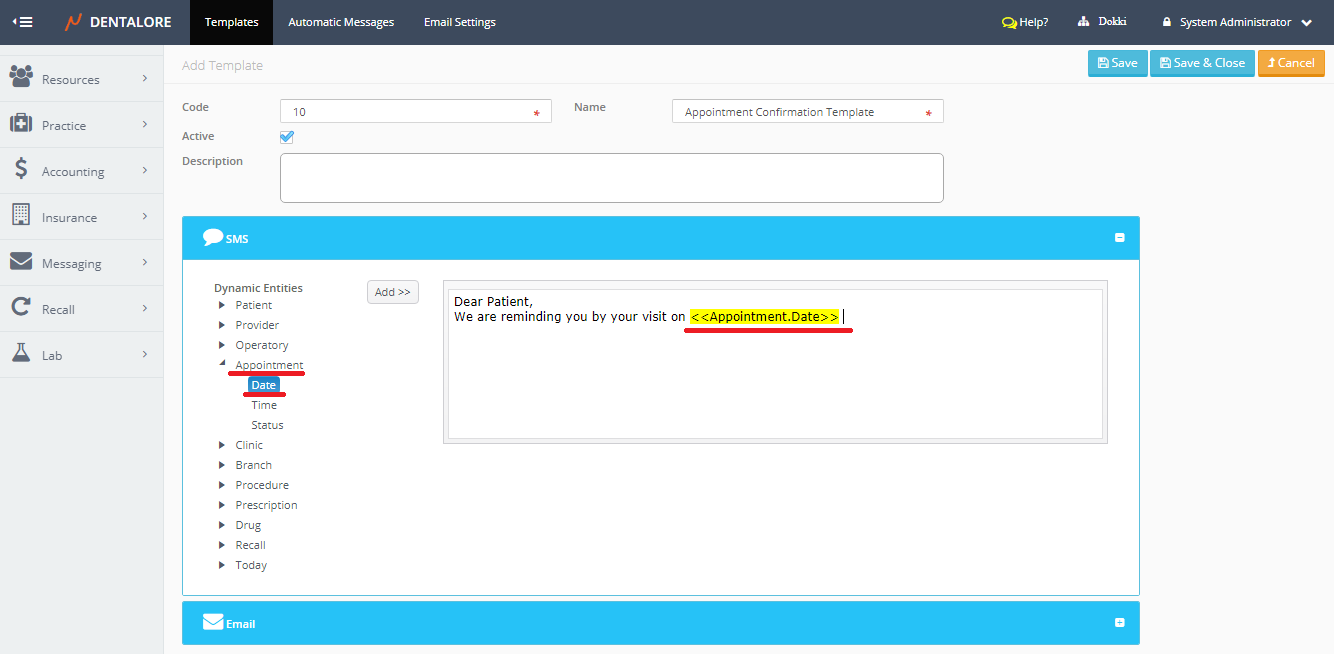Collapse the Appointment tree node
The height and width of the screenshot is (654, 1334).
pyautogui.click(x=222, y=364)
